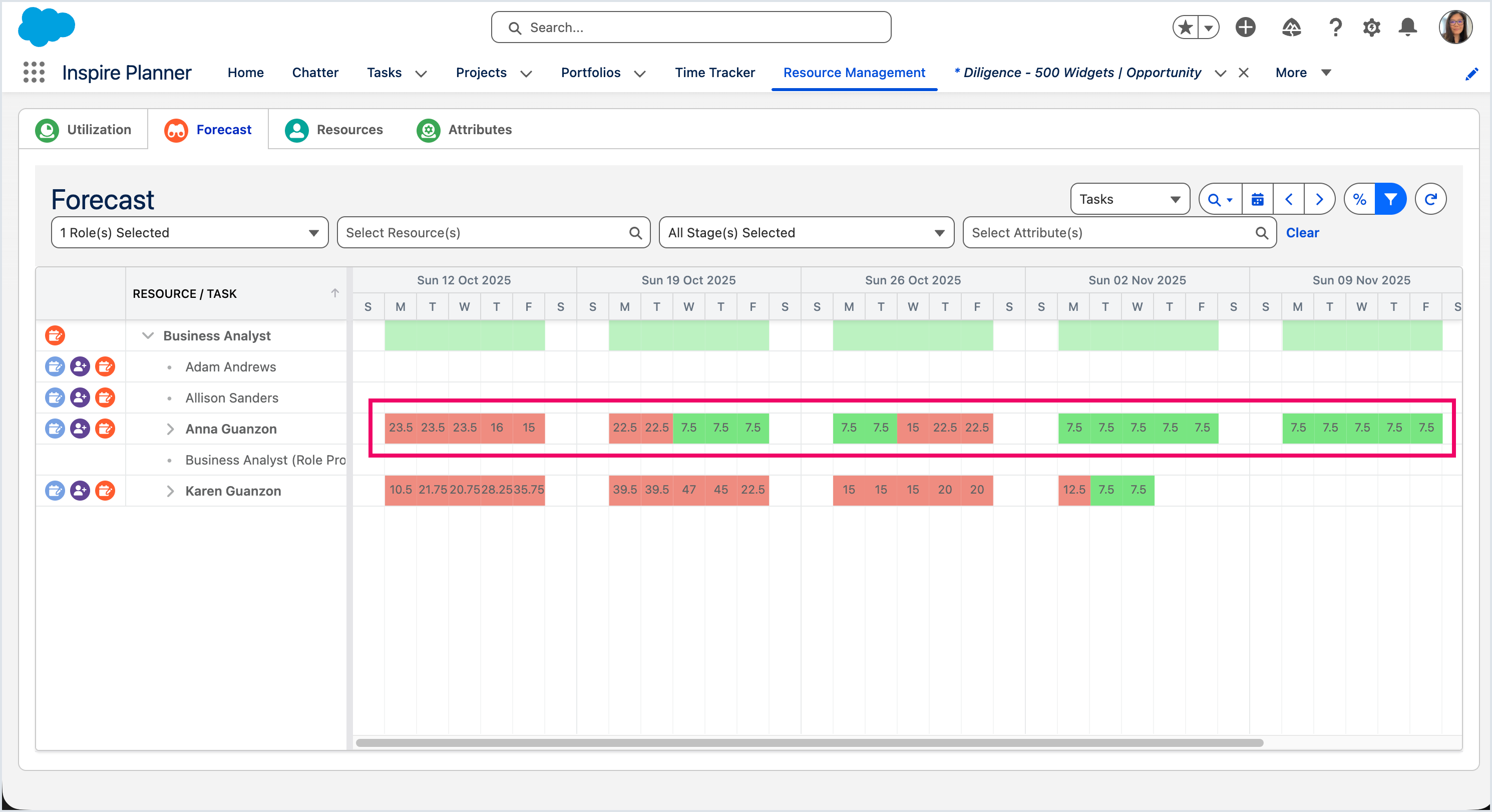
Task: Sort by the RESOURCE / TASK column arrow
Action: (x=335, y=293)
